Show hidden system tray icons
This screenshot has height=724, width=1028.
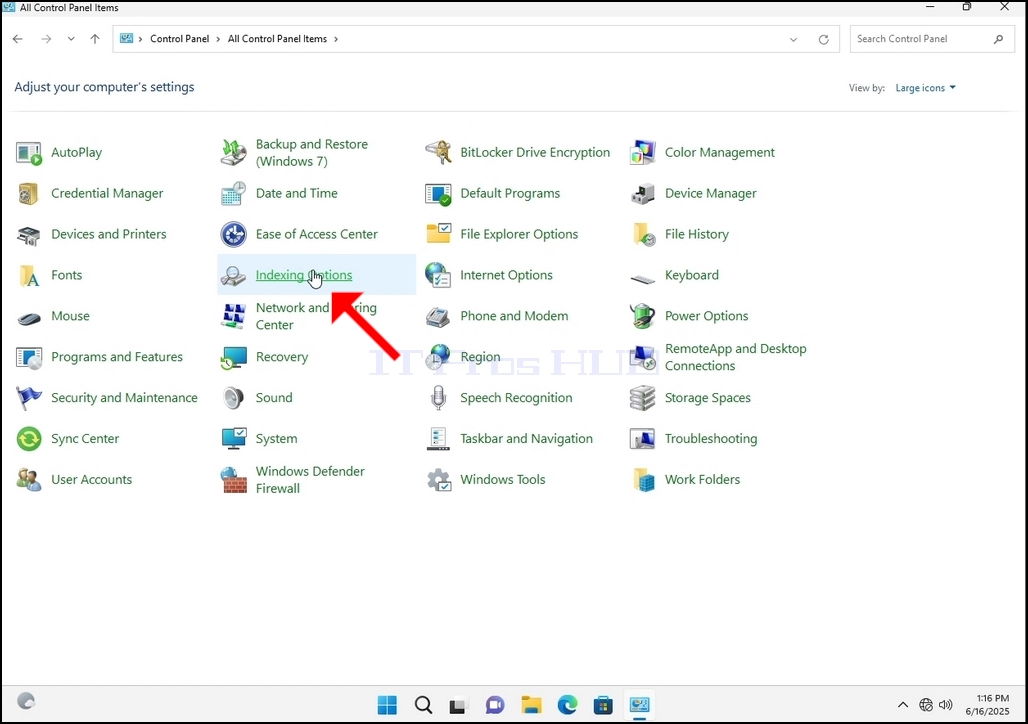click(903, 705)
